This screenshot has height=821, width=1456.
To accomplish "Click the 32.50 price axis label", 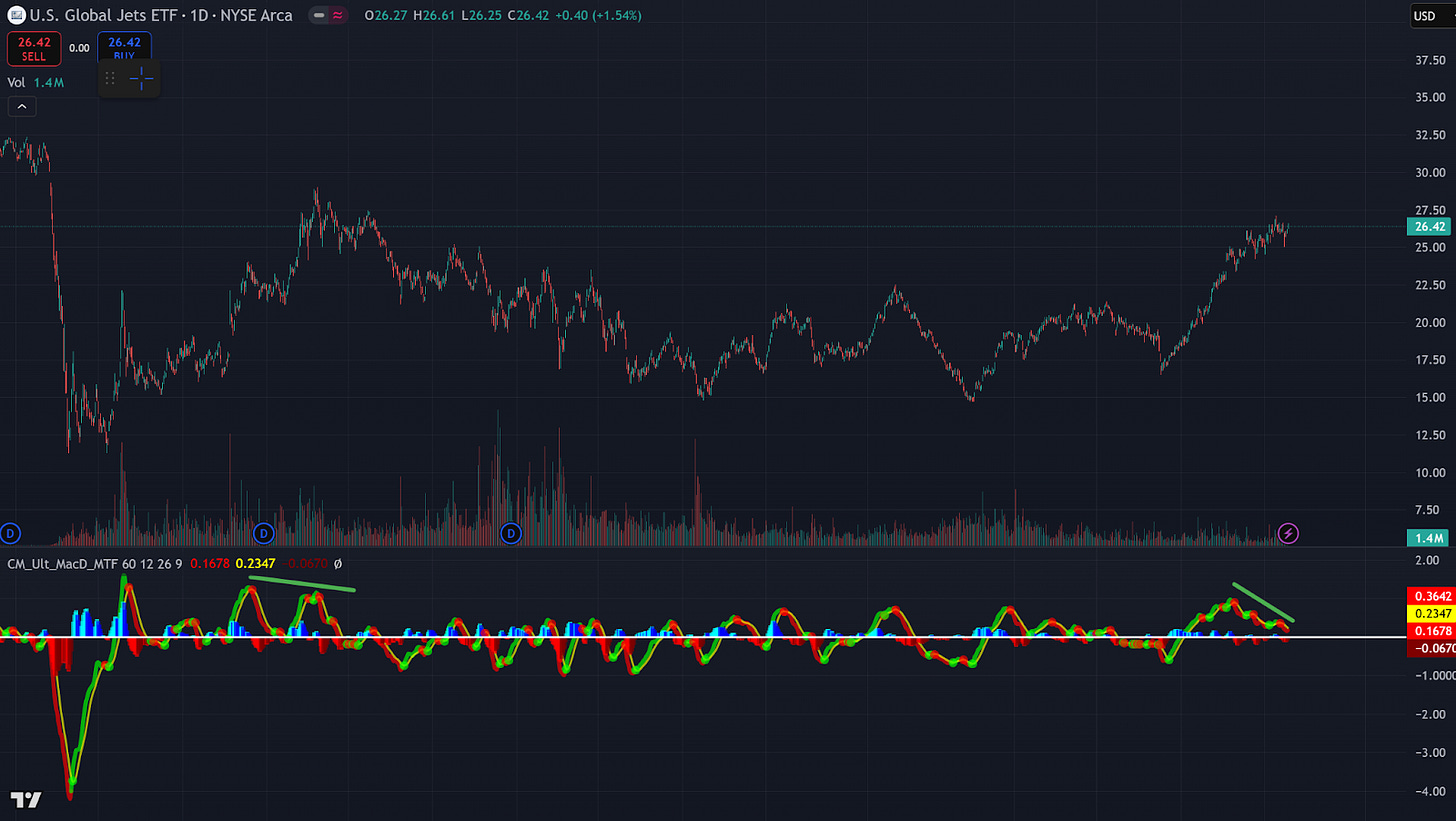I will point(1429,135).
